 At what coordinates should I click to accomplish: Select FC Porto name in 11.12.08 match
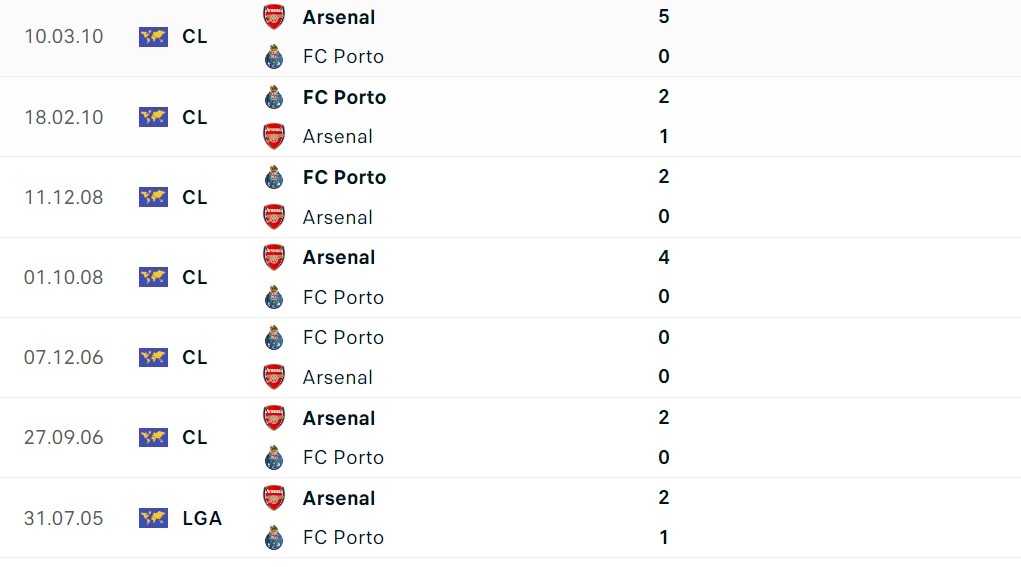(x=344, y=177)
